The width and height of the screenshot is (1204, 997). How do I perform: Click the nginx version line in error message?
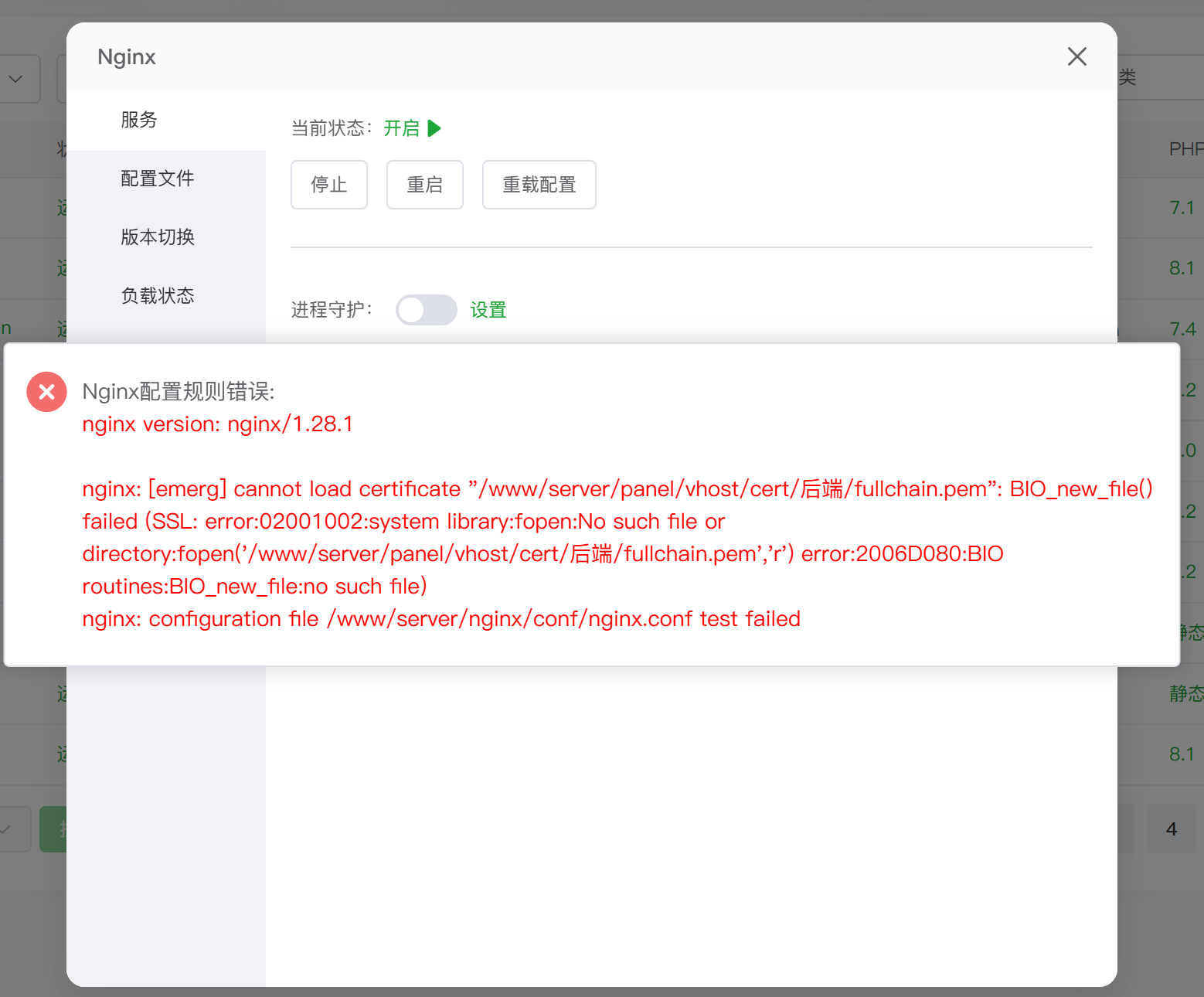[x=218, y=424]
